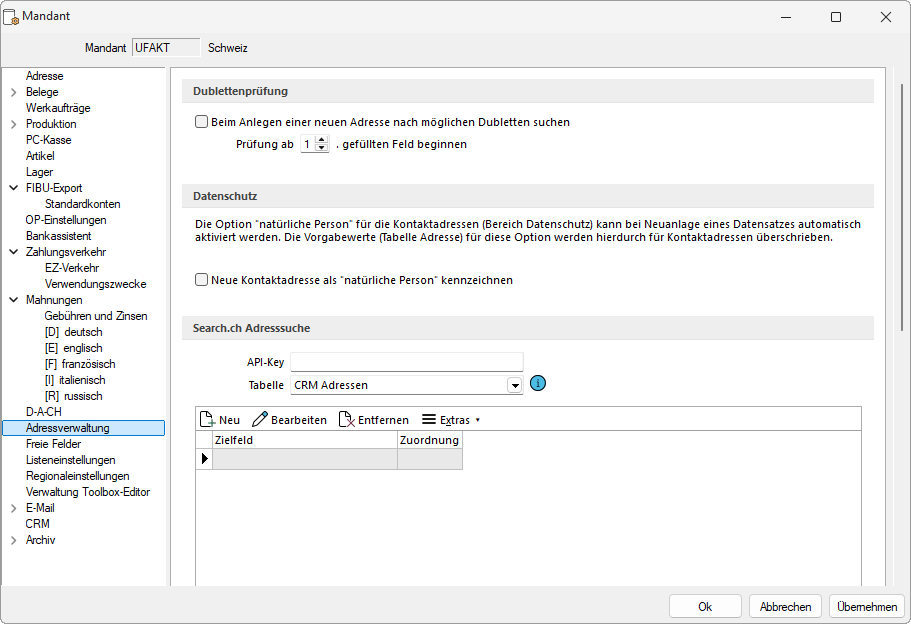Screen dimensions: 911x624
Task: Select Freie Felder in the sidebar
Action: (x=53, y=444)
